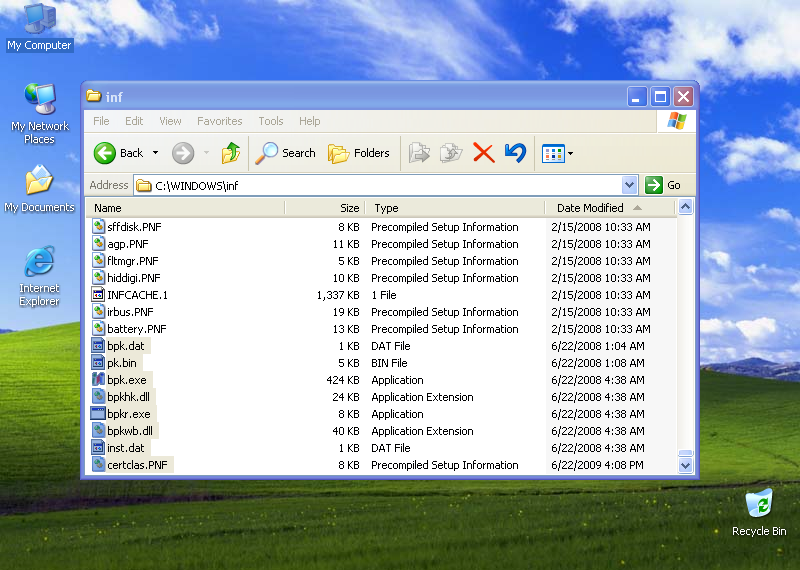Image resolution: width=800 pixels, height=570 pixels.
Task: Sort by the Date Modified column header
Action: pyautogui.click(x=611, y=208)
